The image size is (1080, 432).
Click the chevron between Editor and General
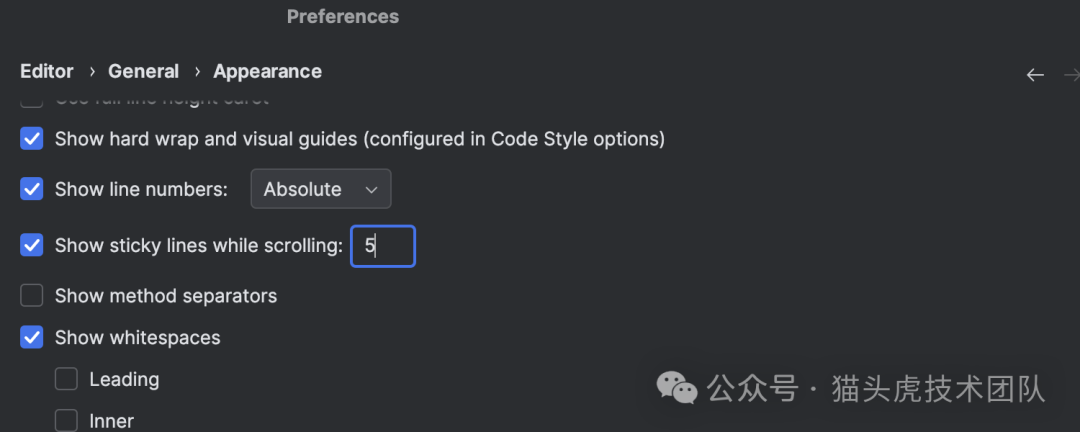(91, 72)
